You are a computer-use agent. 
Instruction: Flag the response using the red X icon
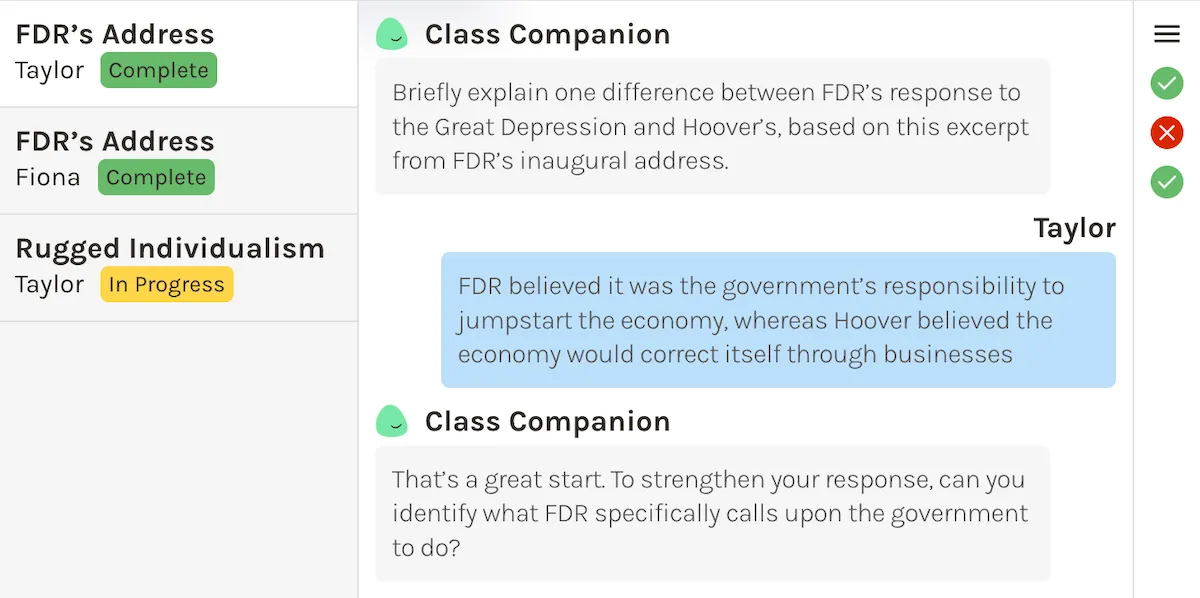pyautogui.click(x=1166, y=132)
